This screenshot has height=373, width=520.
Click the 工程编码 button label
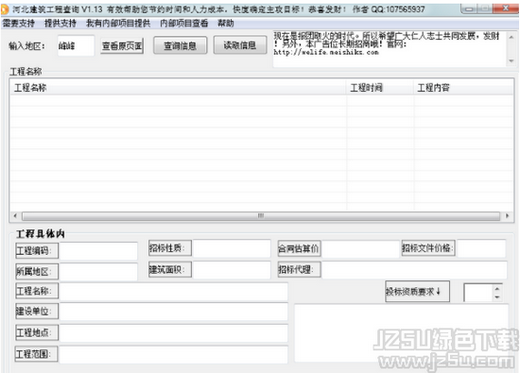(37, 251)
